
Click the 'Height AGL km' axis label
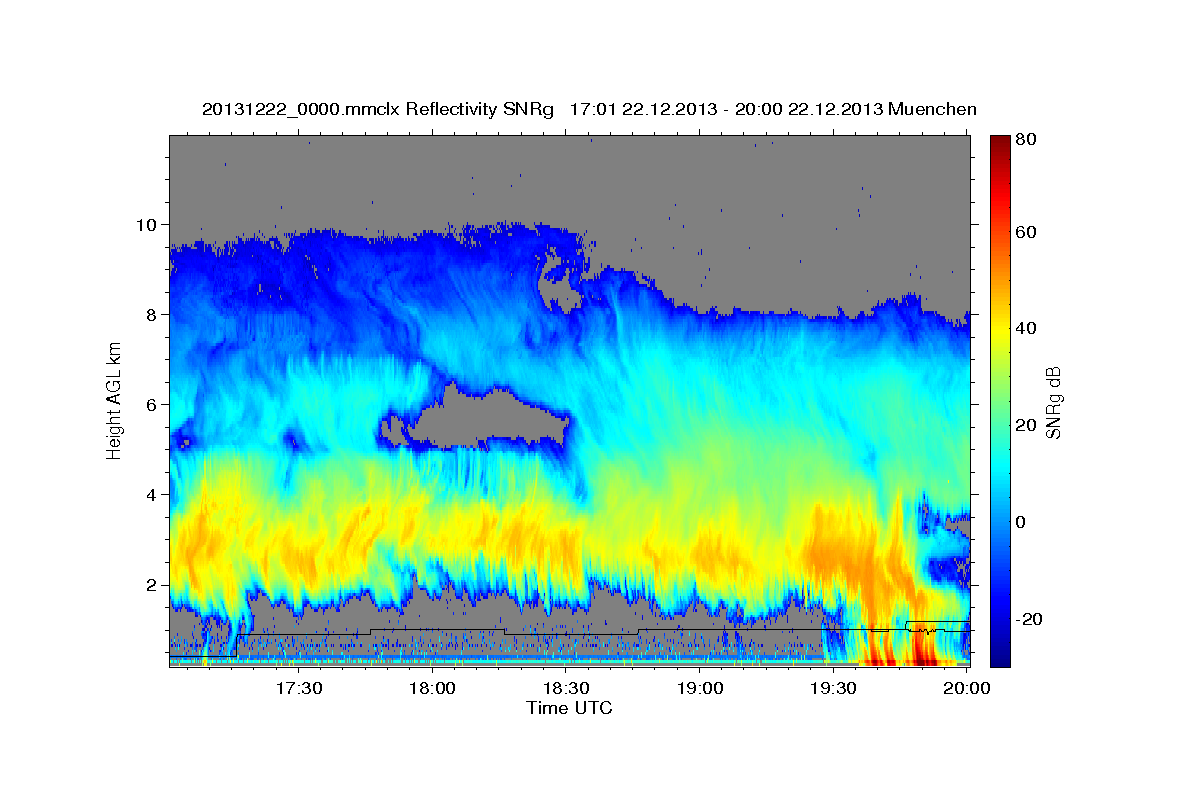click(114, 401)
